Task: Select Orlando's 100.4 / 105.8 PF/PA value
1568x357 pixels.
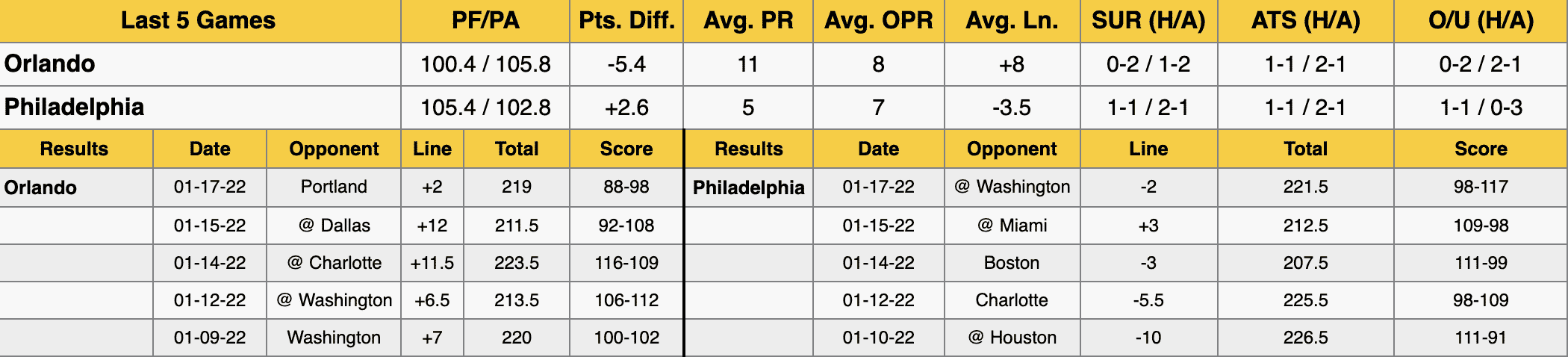Action: tap(485, 64)
